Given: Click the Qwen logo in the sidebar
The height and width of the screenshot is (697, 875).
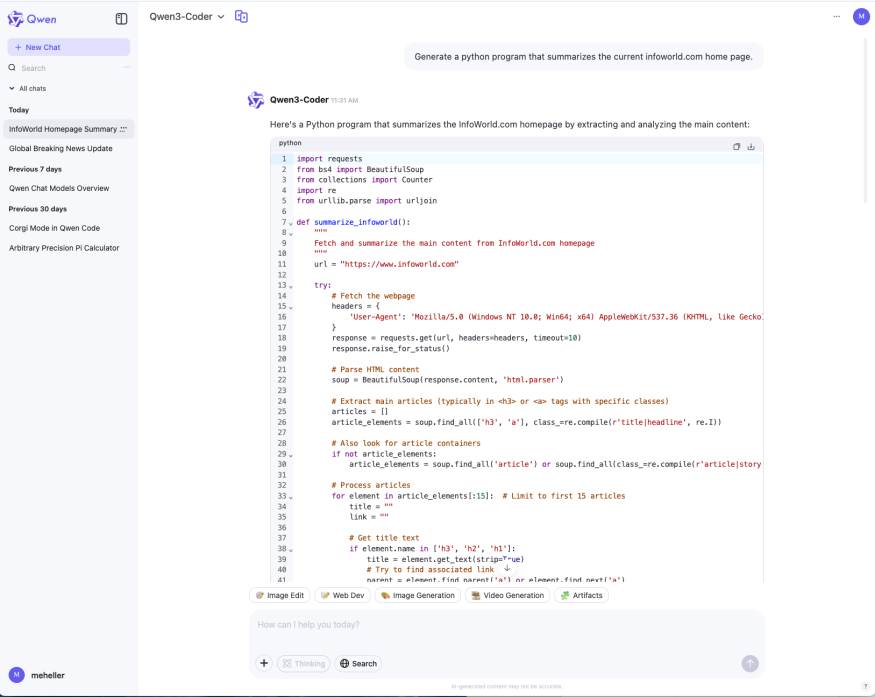Looking at the screenshot, I should coord(32,18).
